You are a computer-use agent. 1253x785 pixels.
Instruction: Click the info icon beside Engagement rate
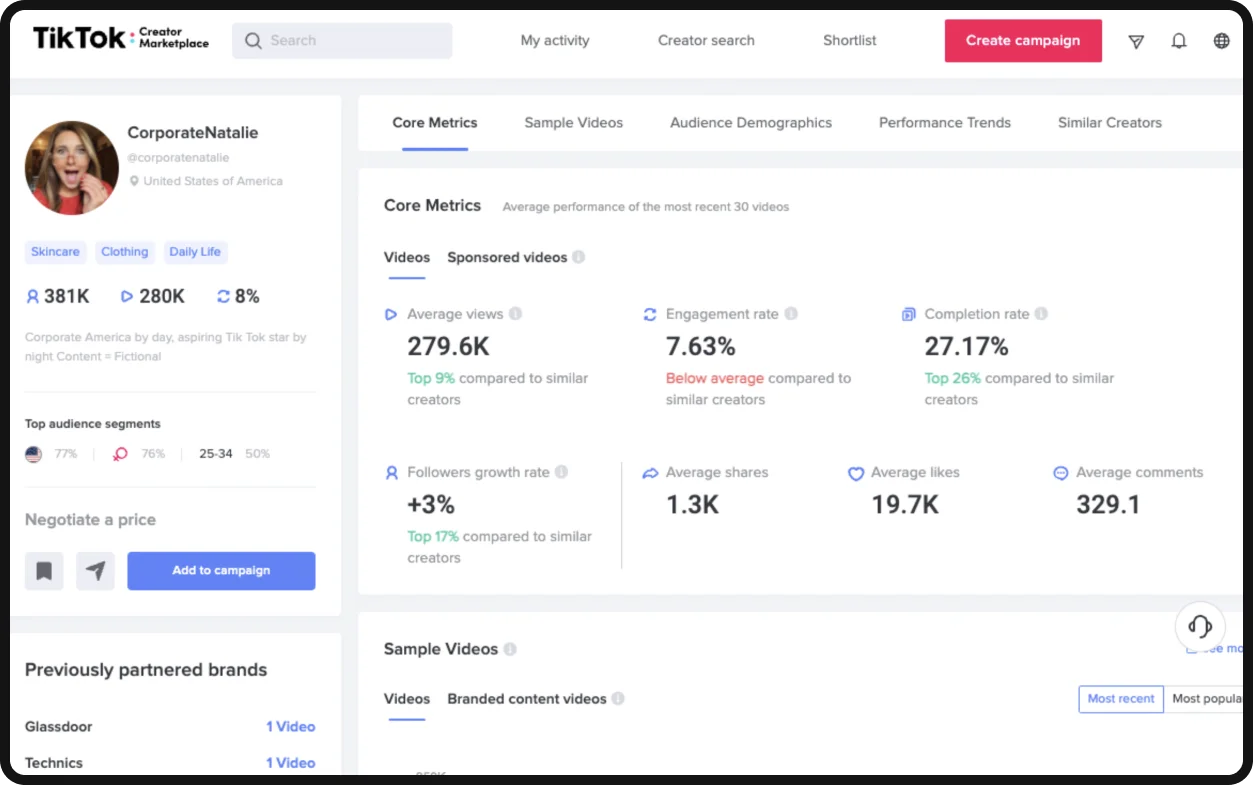pyautogui.click(x=790, y=313)
